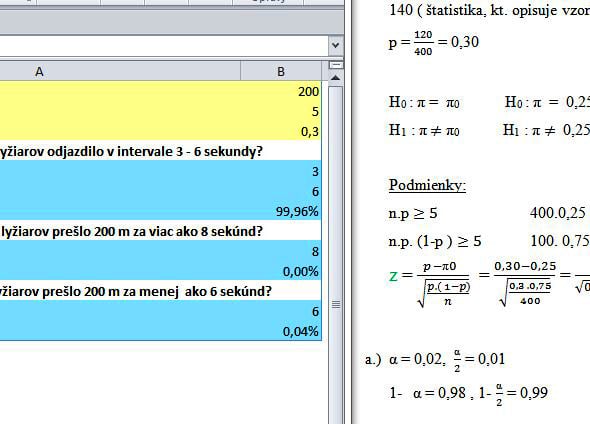Select blue cell showing 0,00%
This screenshot has height=424, width=590.
pyautogui.click(x=281, y=271)
